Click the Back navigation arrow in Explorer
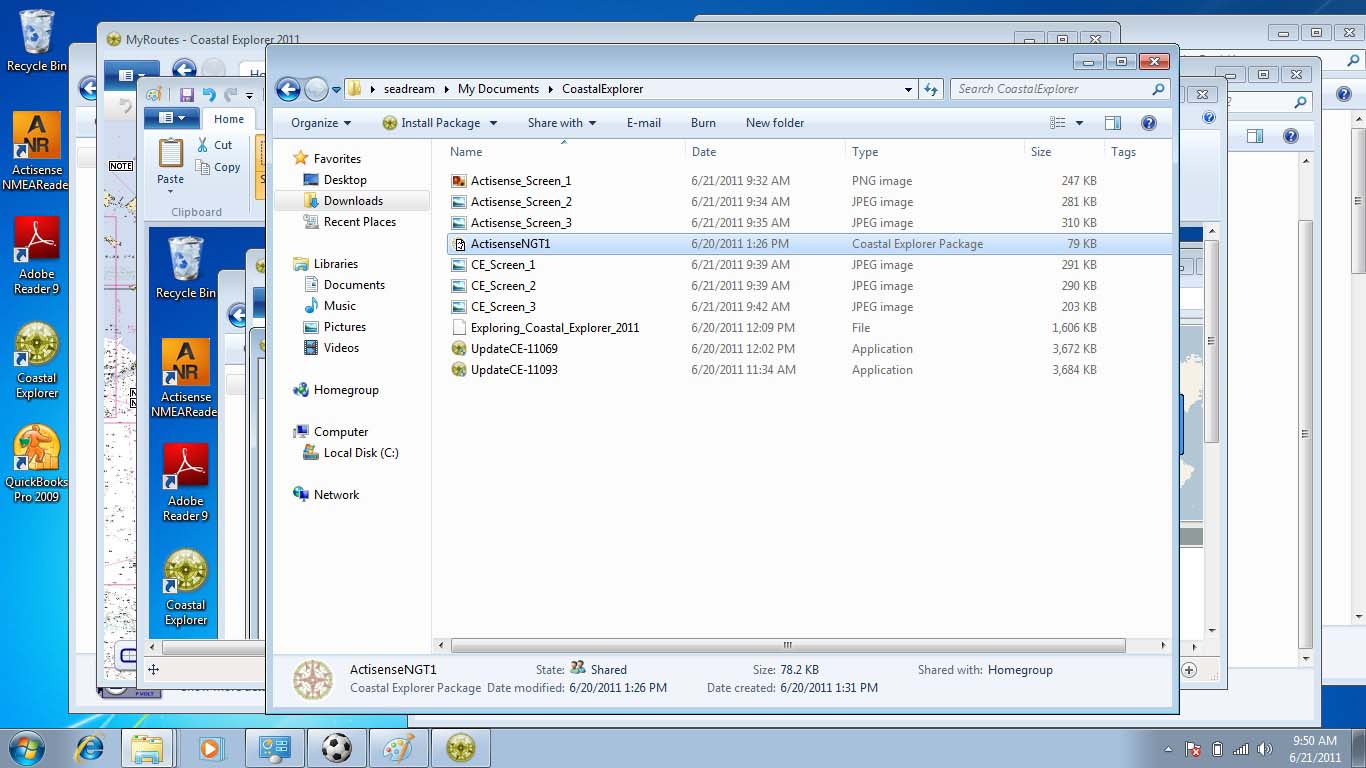 coord(288,89)
